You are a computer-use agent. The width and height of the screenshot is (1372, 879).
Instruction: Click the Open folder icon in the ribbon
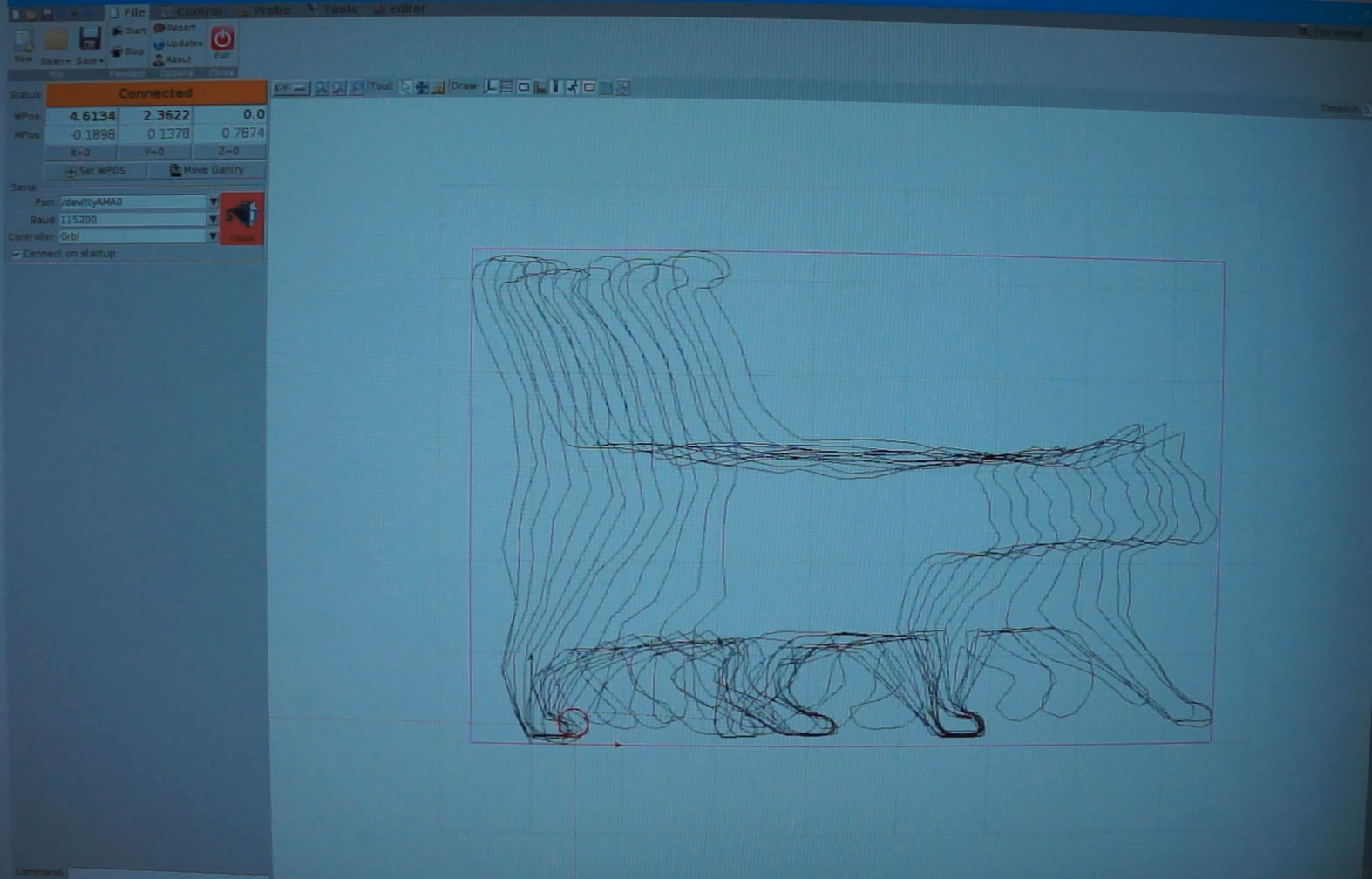pos(56,39)
